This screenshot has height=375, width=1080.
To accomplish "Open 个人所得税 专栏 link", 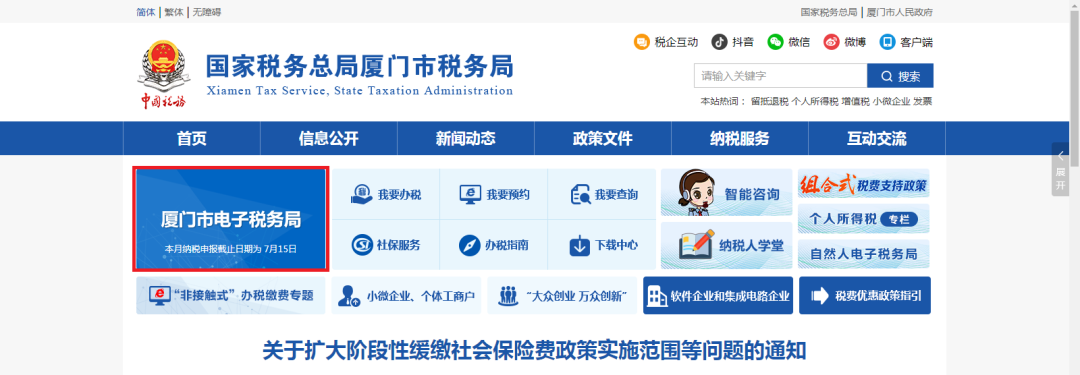I will pyautogui.click(x=864, y=219).
